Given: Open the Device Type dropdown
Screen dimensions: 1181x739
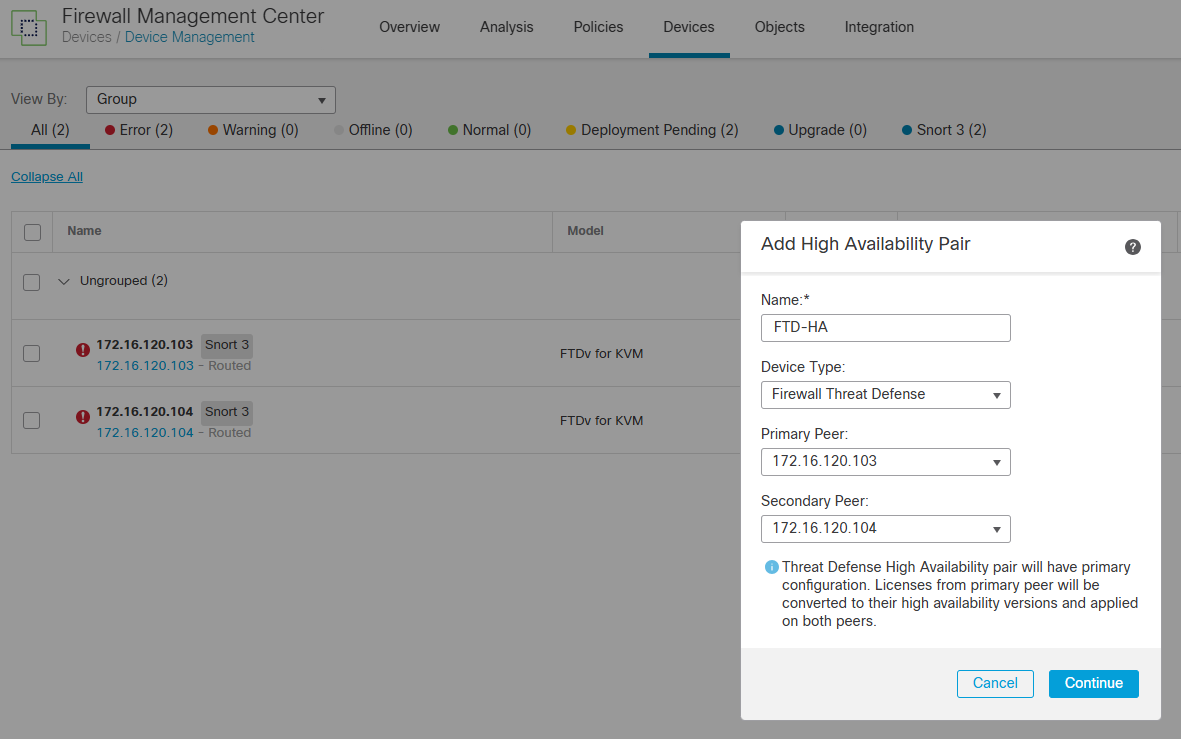Looking at the screenshot, I should [886, 395].
